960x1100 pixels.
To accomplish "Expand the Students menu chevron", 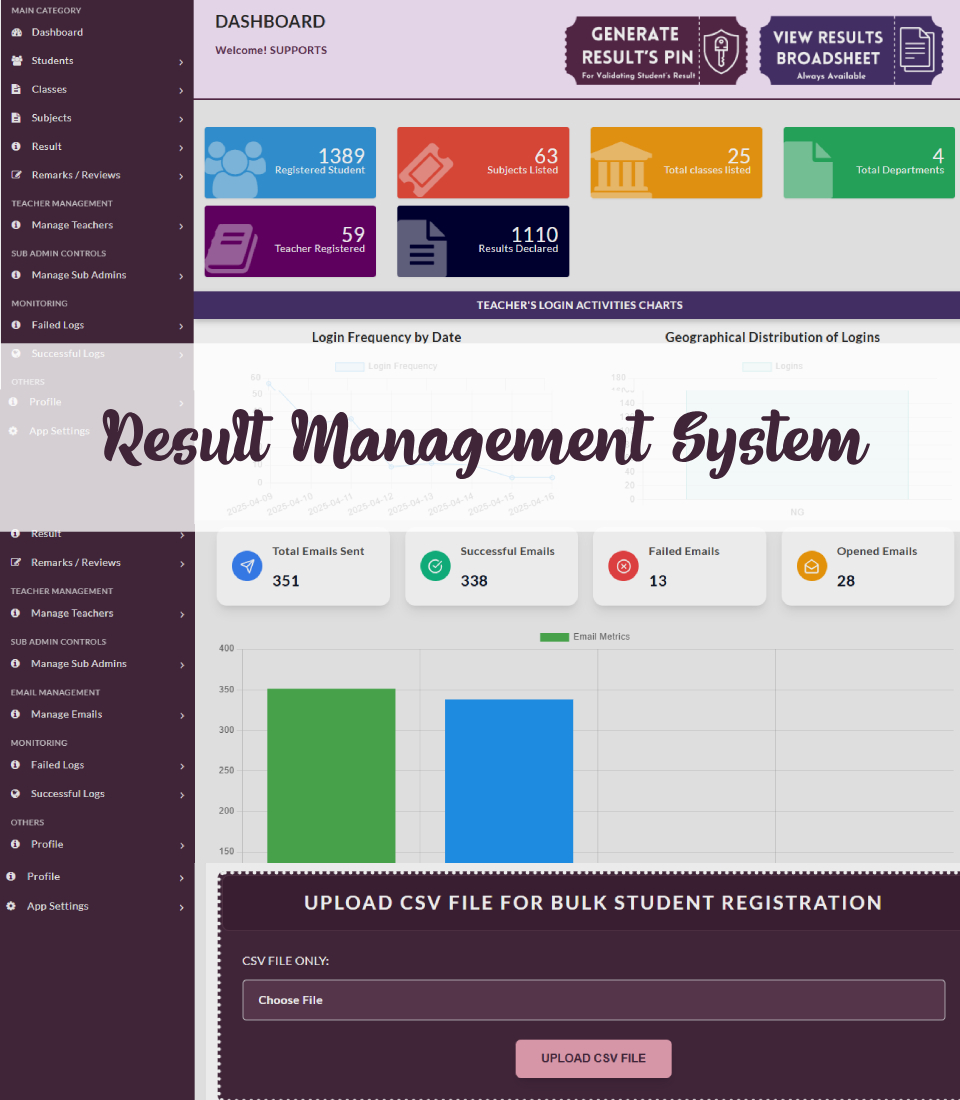I will click(181, 62).
